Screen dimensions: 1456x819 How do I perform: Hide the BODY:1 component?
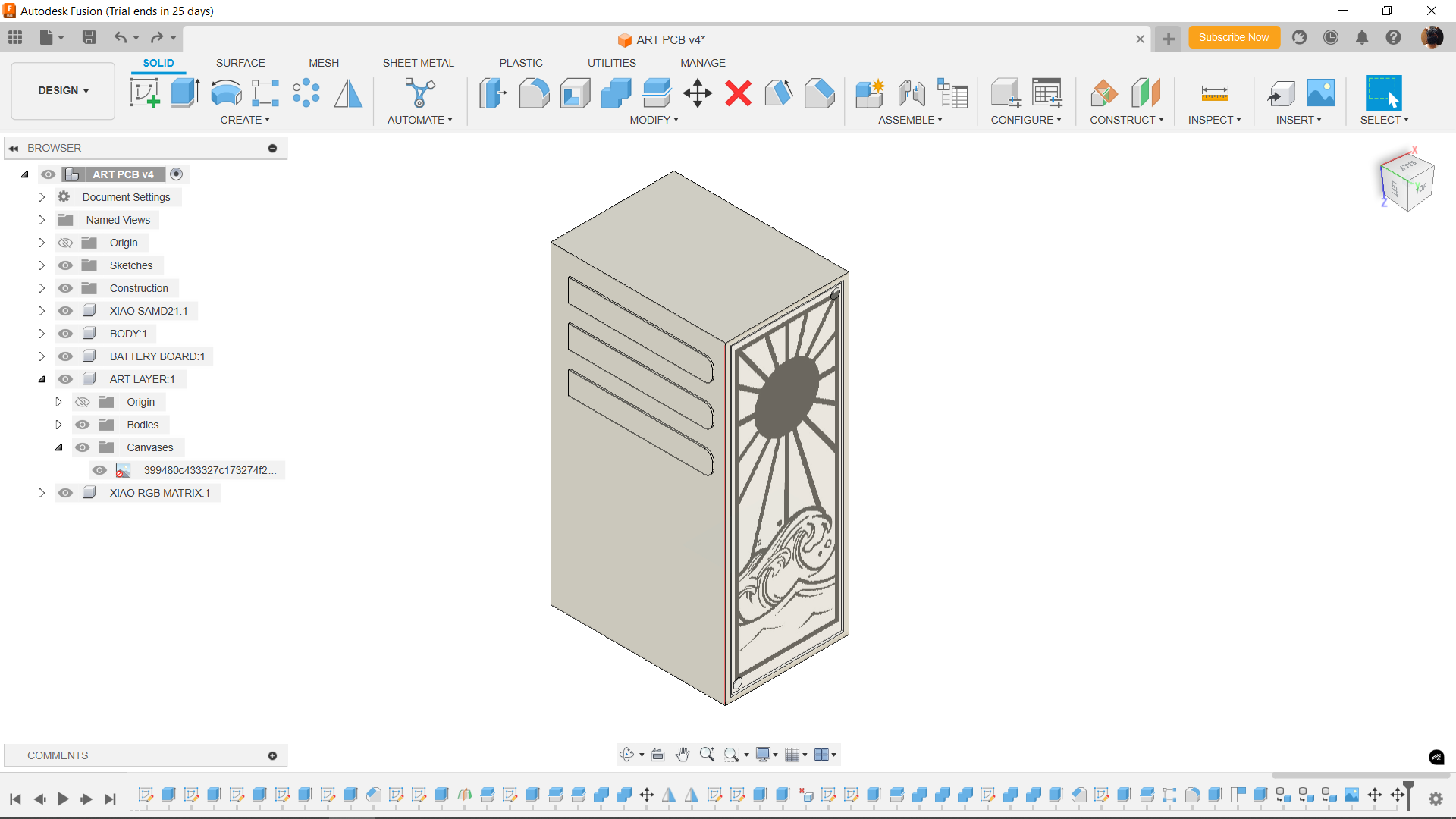tap(66, 334)
